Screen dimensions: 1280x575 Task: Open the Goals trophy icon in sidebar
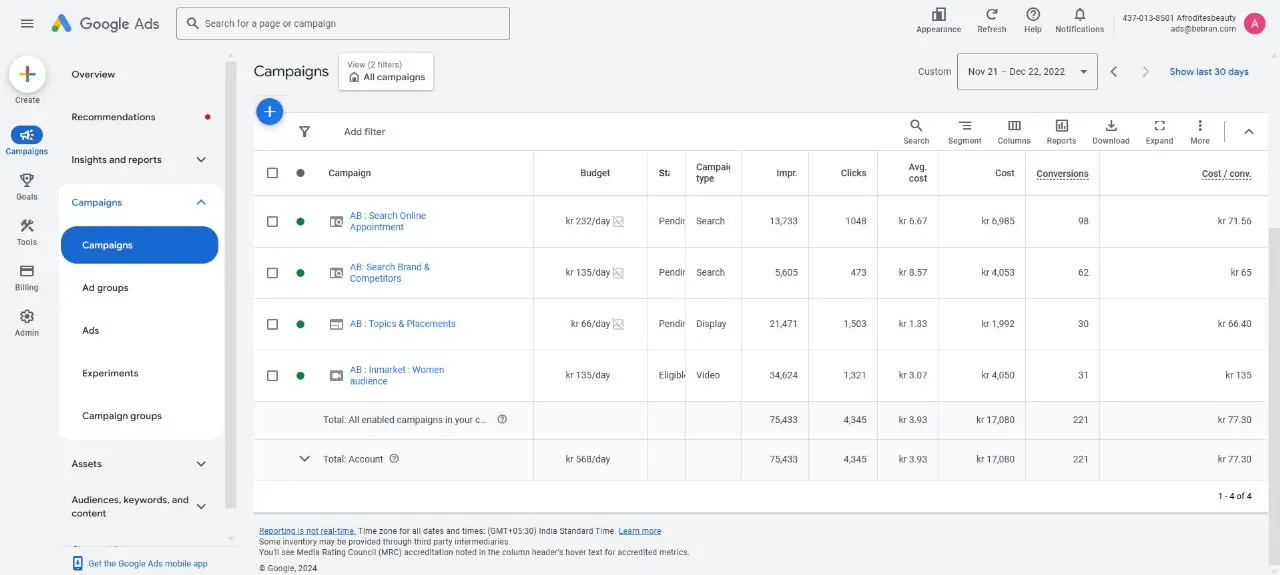27,181
